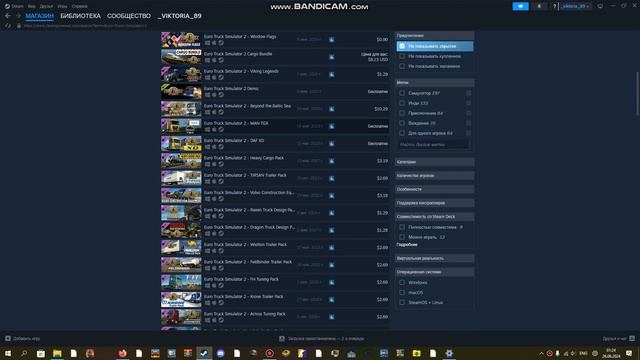This screenshot has height=360, width=640.
Task: Click the platform icon for Krone Trailer Pack
Action: (x=331, y=300)
